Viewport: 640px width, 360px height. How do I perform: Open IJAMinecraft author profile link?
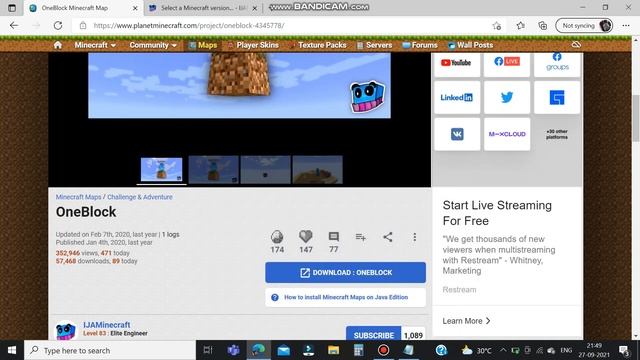pos(107,325)
